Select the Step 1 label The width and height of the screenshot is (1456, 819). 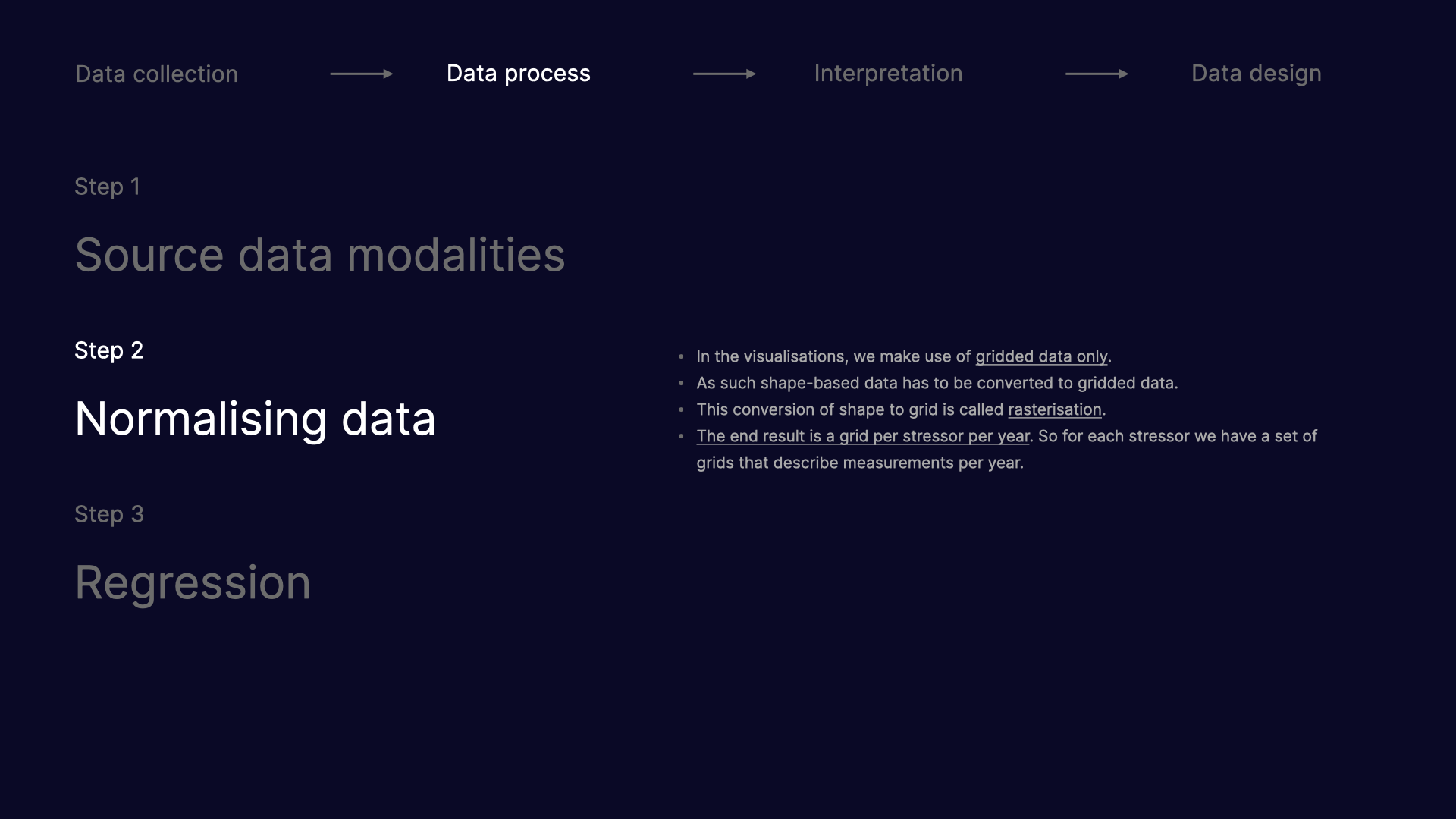(x=107, y=187)
